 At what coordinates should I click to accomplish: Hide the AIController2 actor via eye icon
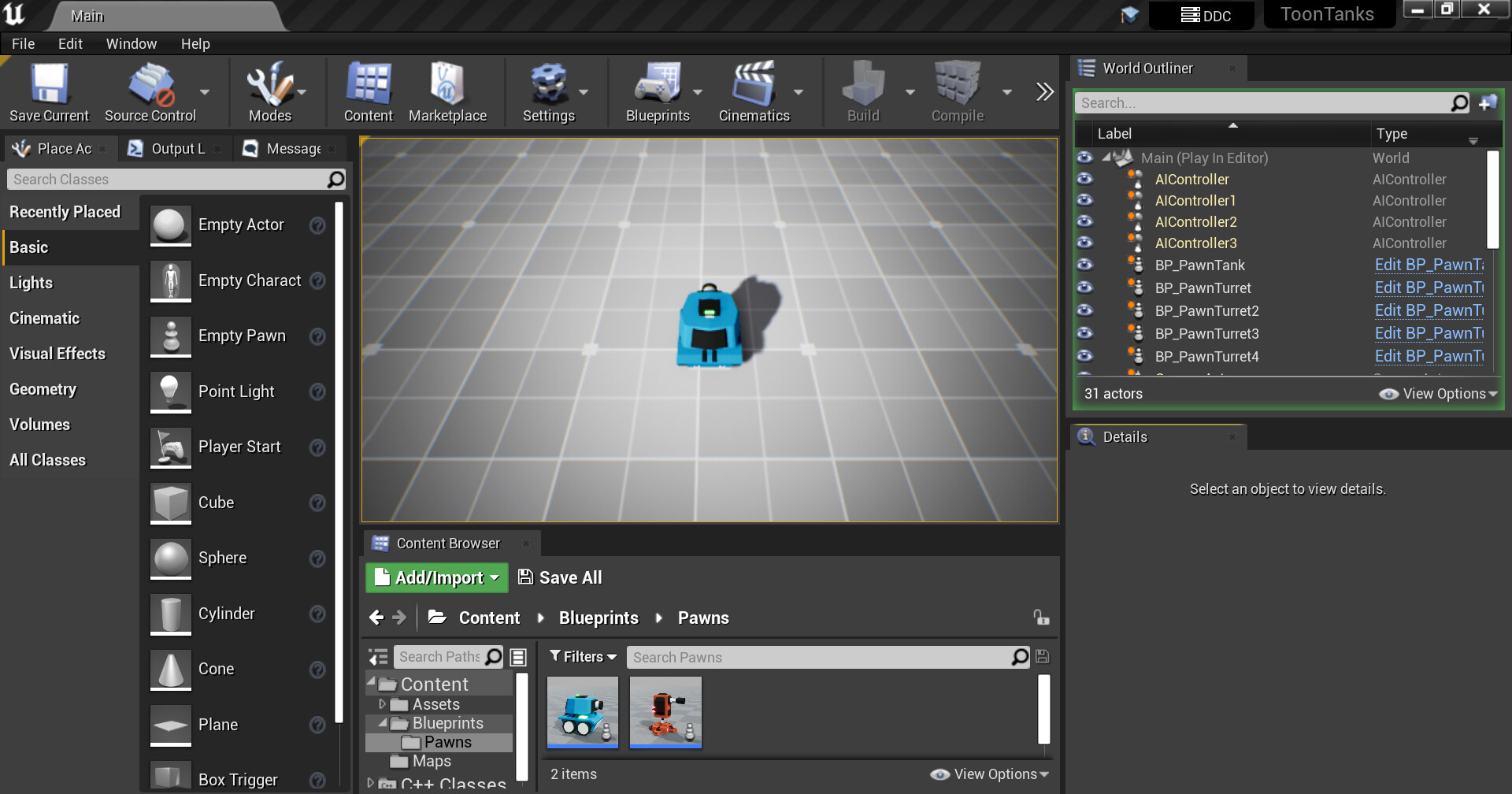pos(1084,221)
